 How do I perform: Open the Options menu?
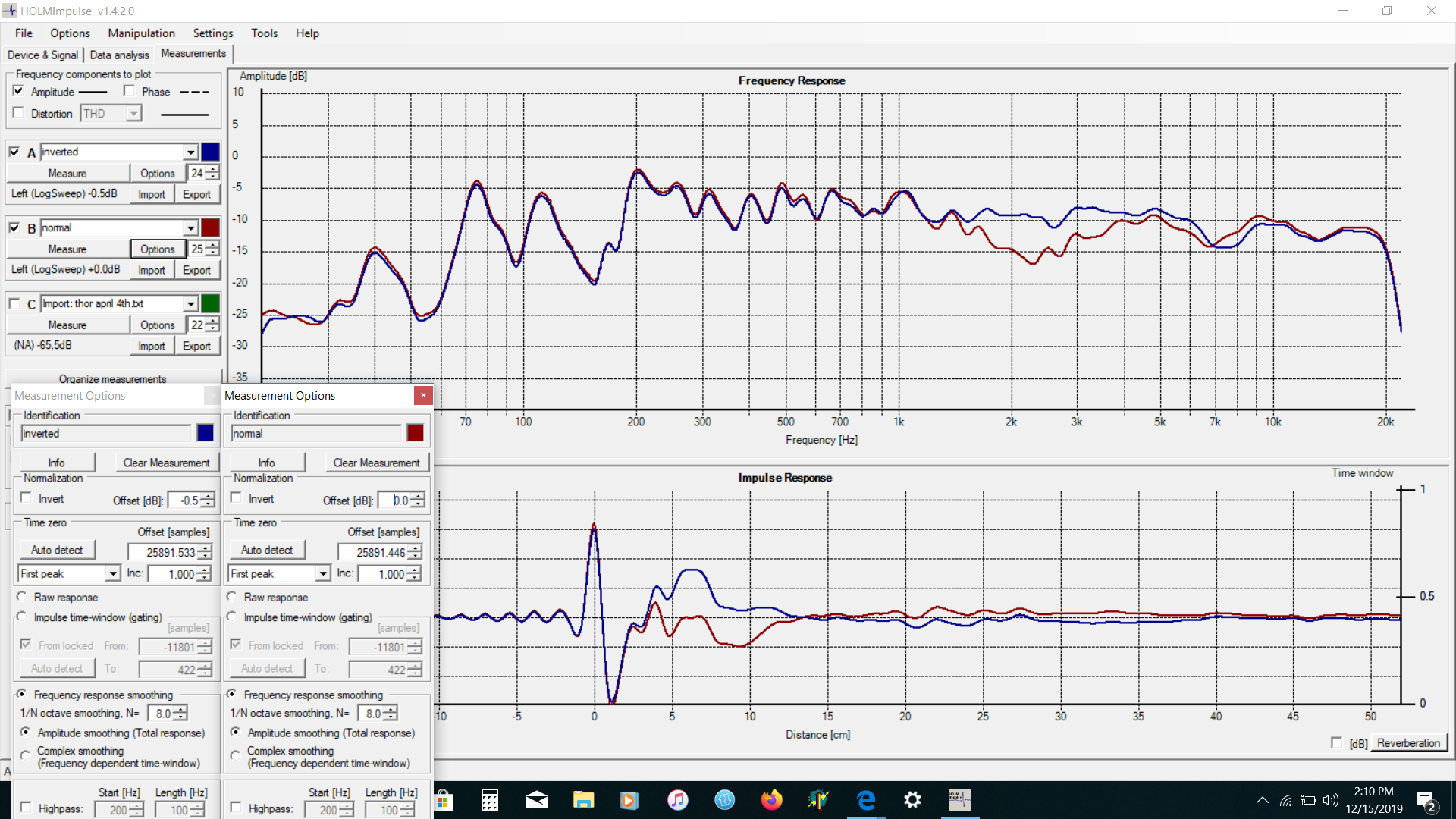pyautogui.click(x=70, y=33)
